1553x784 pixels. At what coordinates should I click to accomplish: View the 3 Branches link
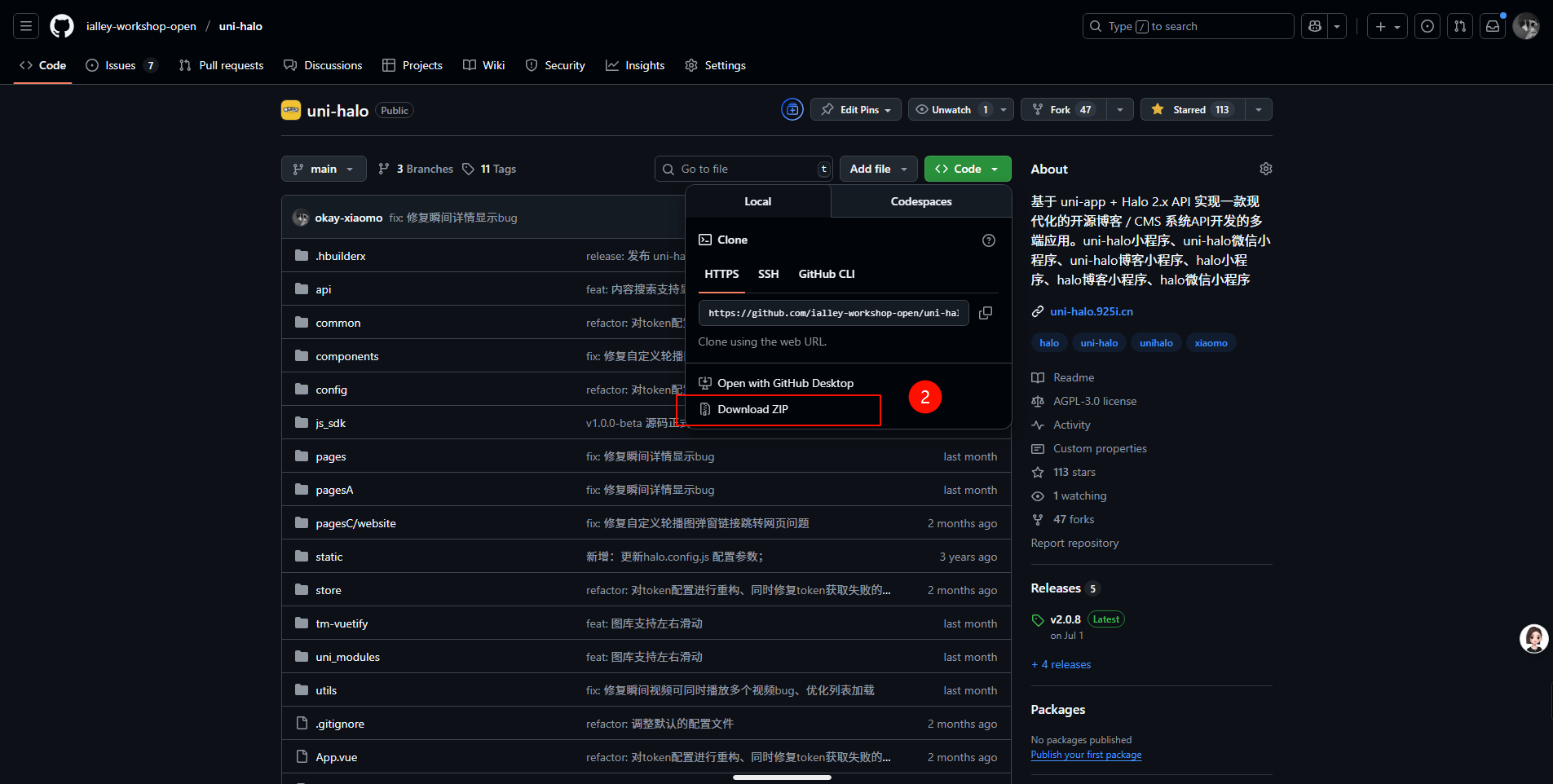416,169
